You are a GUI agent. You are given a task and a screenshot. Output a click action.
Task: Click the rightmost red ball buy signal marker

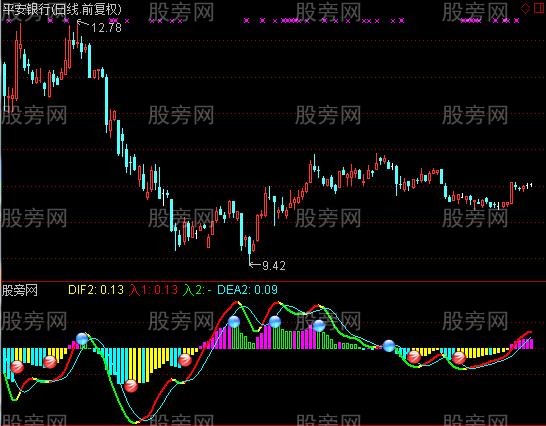click(x=459, y=358)
